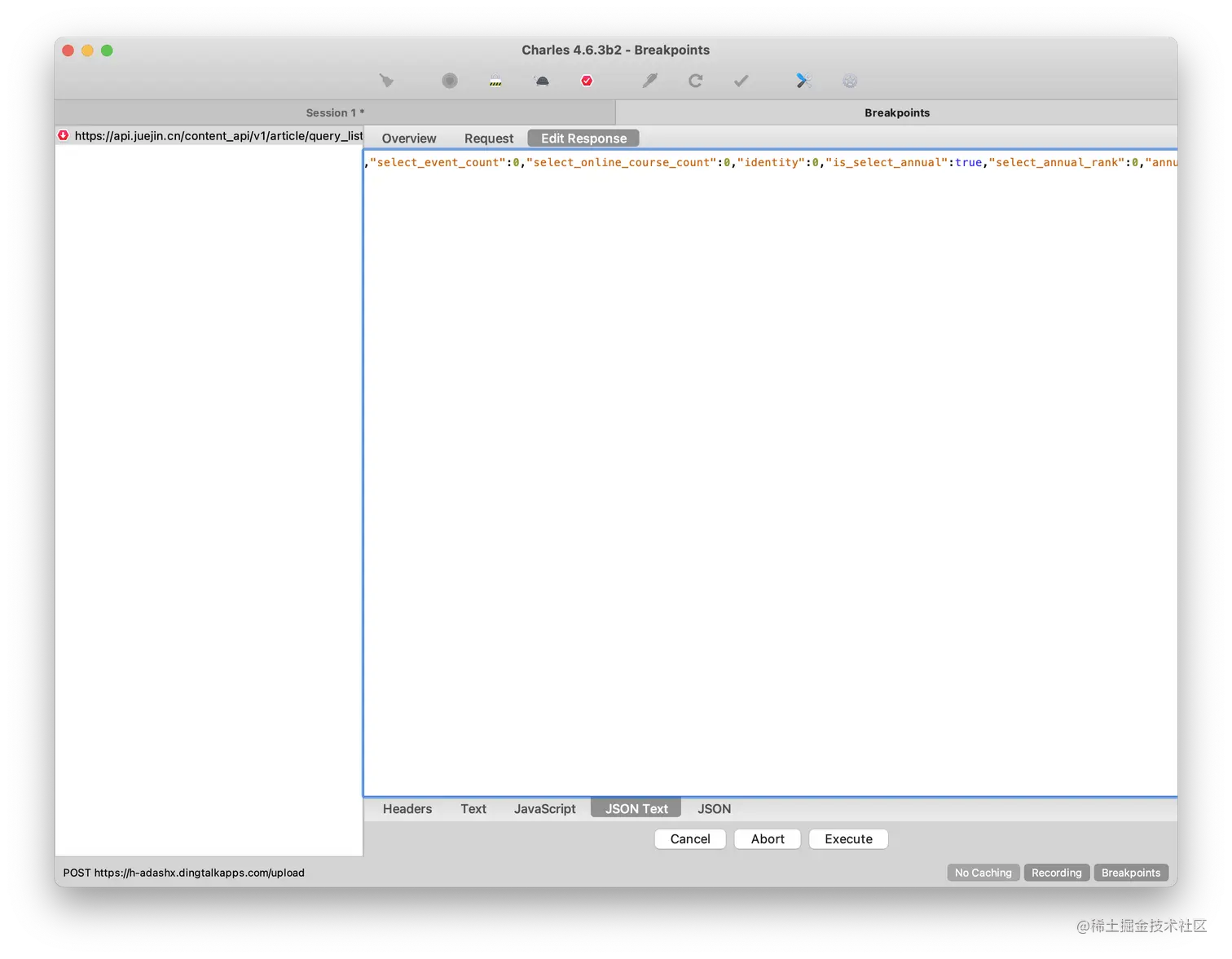1232x959 pixels.
Task: Click the "is_select_annual" key in response text
Action: tap(887, 162)
